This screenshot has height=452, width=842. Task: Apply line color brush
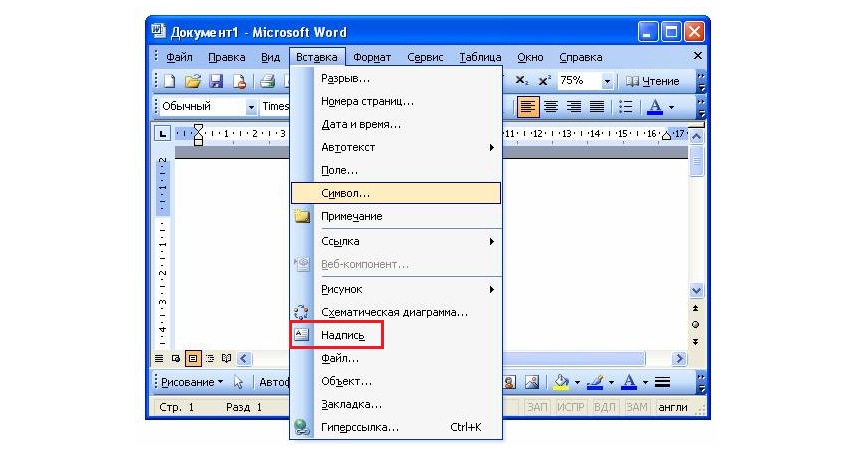(595, 382)
